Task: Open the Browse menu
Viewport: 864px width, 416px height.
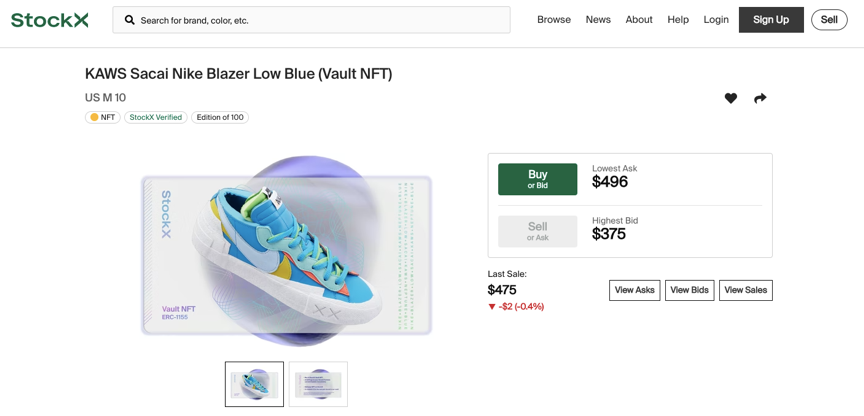Action: 554,20
